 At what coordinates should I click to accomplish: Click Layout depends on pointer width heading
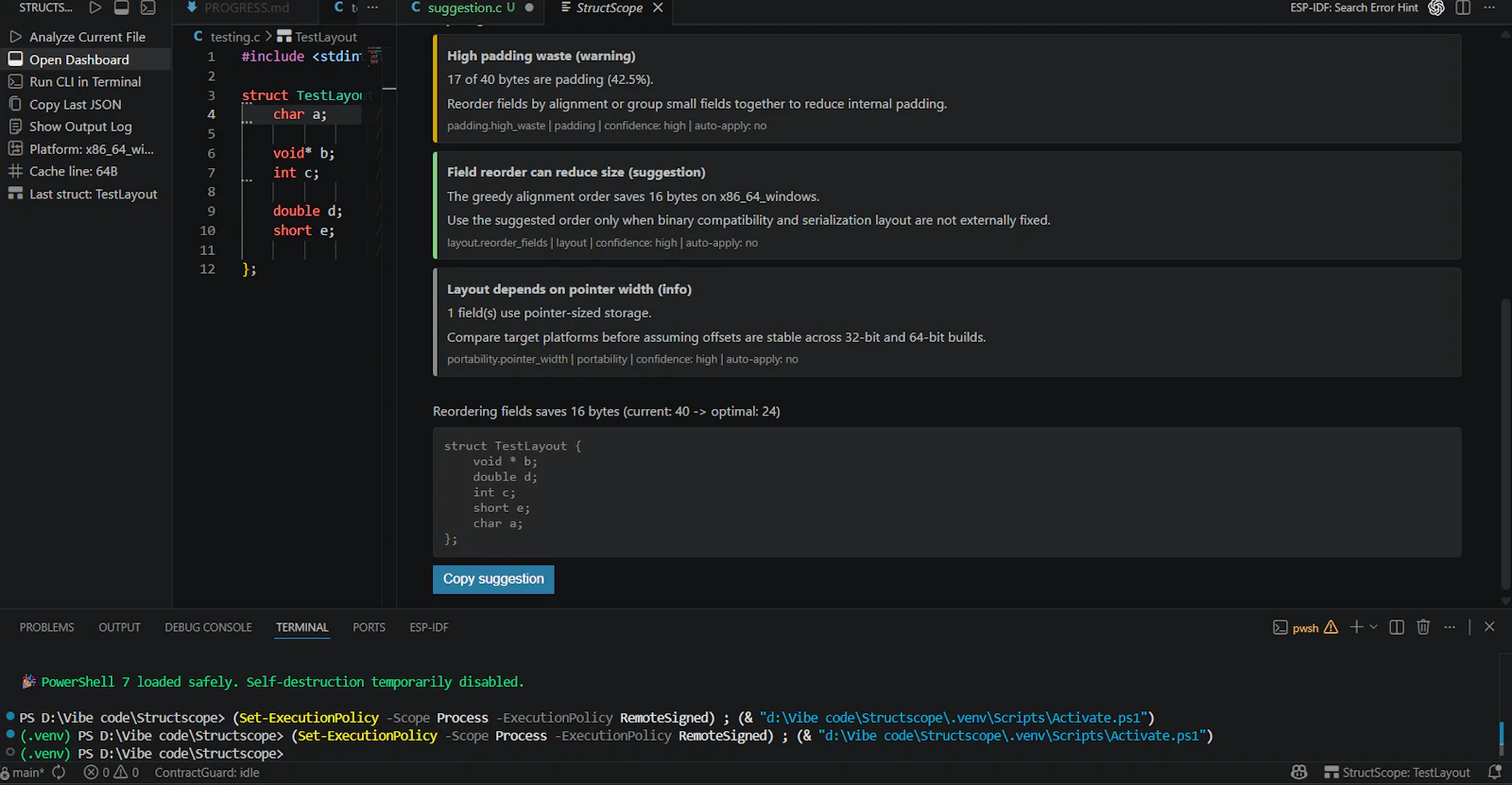point(569,289)
